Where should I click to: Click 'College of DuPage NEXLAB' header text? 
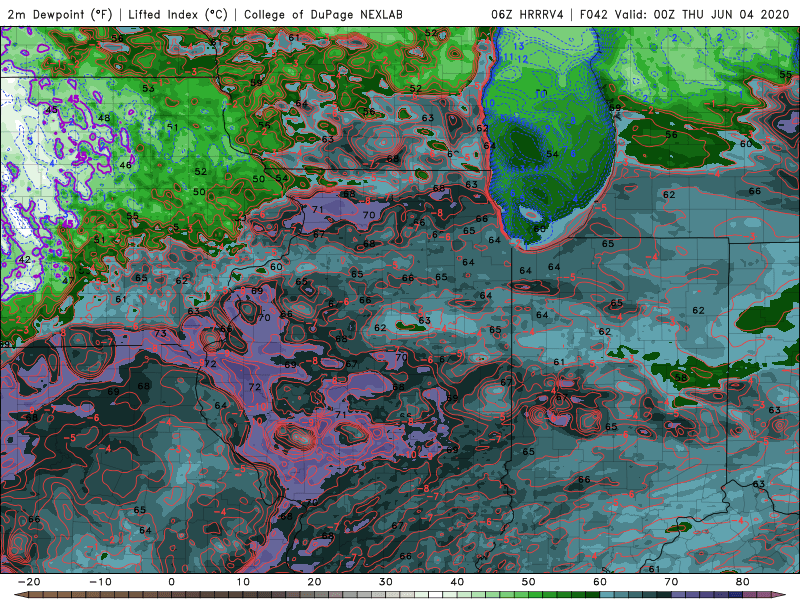pos(323,14)
